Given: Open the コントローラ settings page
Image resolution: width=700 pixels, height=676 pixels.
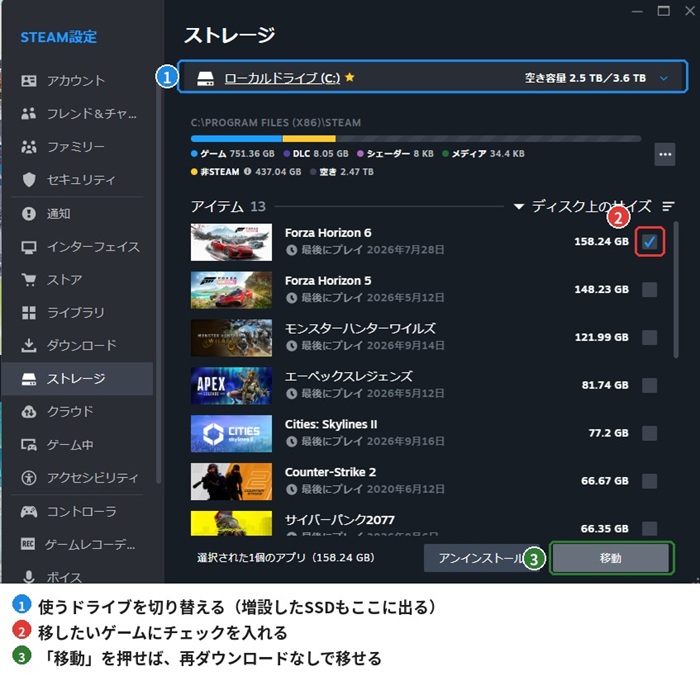Looking at the screenshot, I should (x=77, y=511).
